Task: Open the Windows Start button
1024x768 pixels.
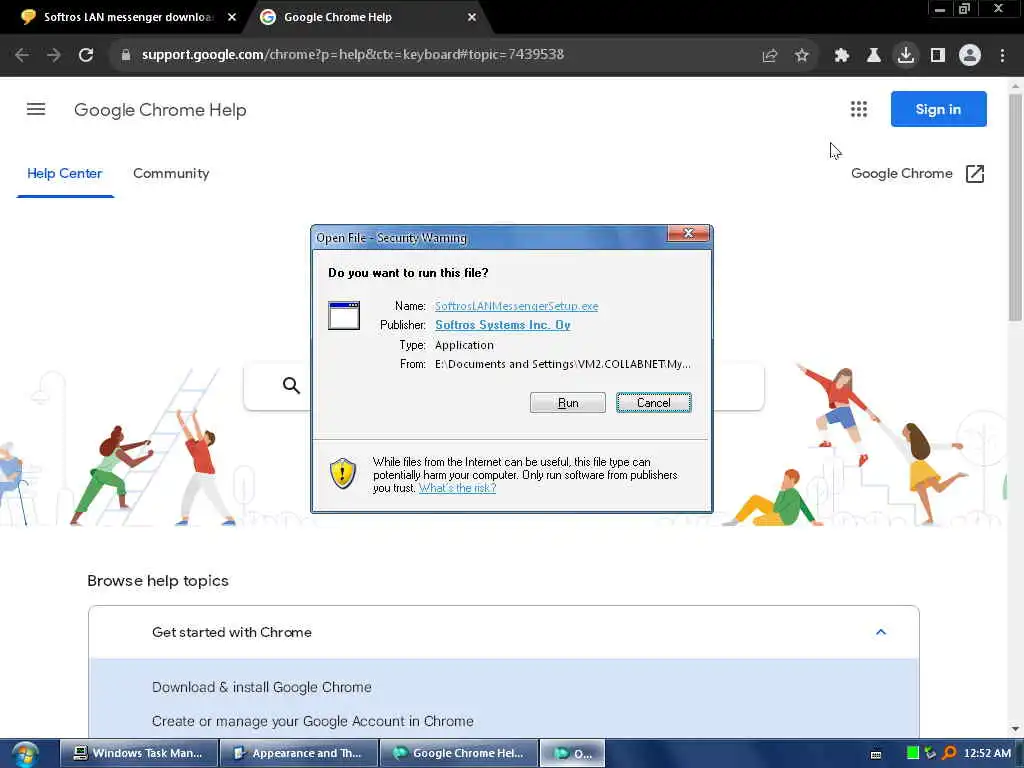Action: (x=25, y=754)
